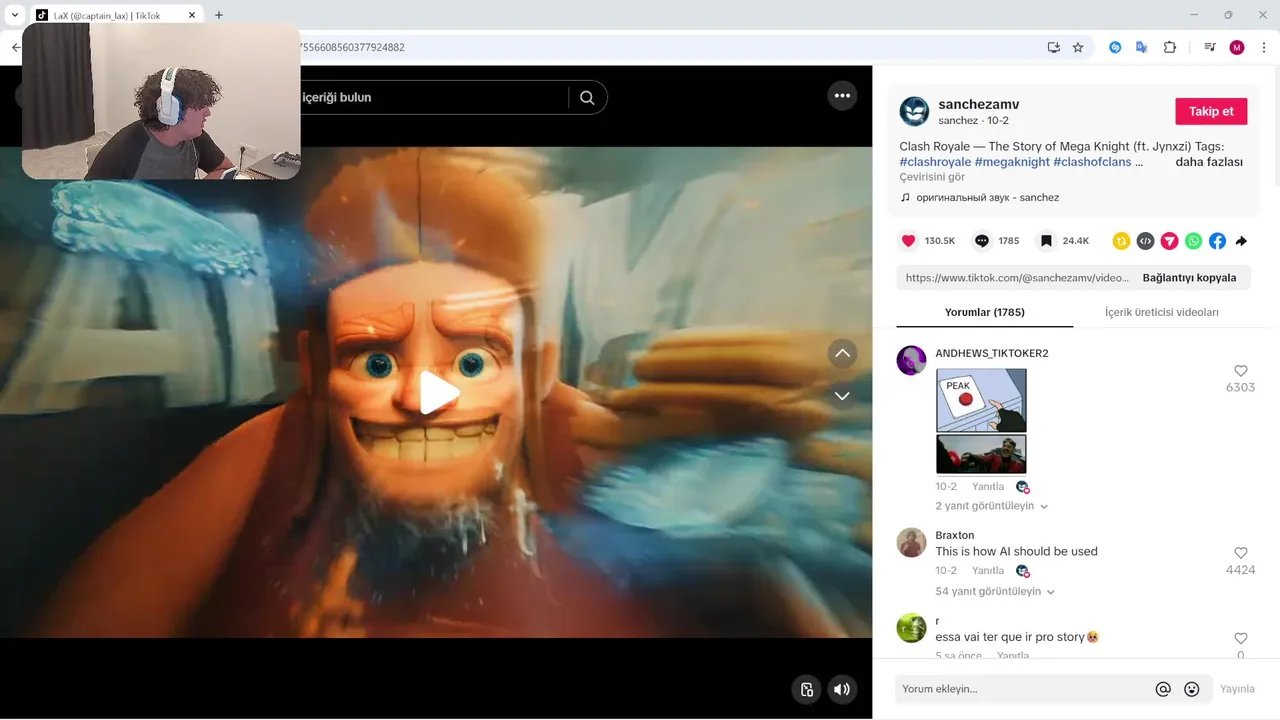Open Braxton's profile avatar
This screenshot has width=1280, height=720.
[x=911, y=542]
